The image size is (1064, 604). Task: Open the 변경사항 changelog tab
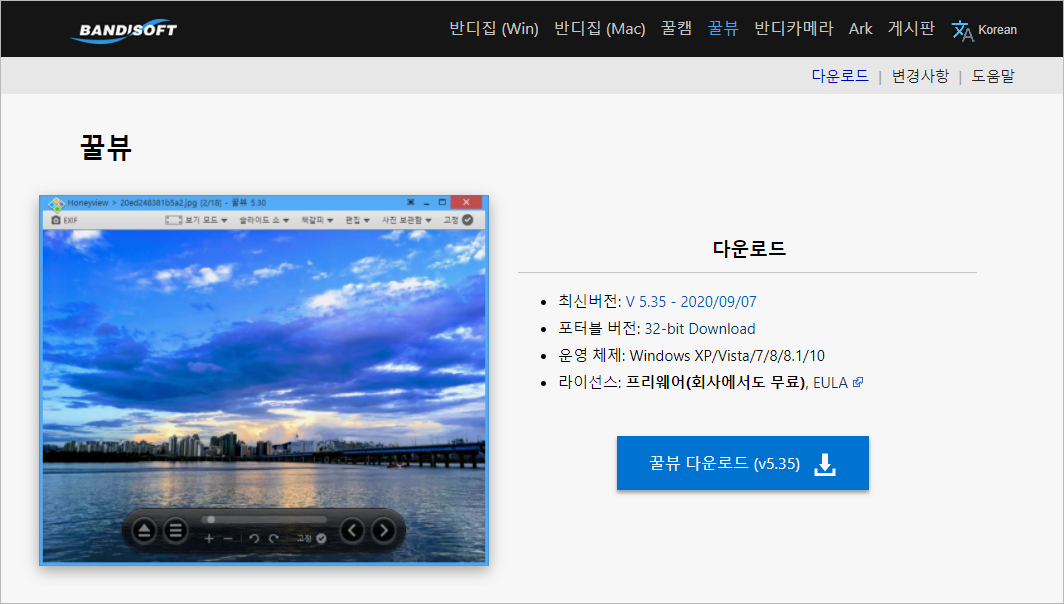click(x=920, y=76)
